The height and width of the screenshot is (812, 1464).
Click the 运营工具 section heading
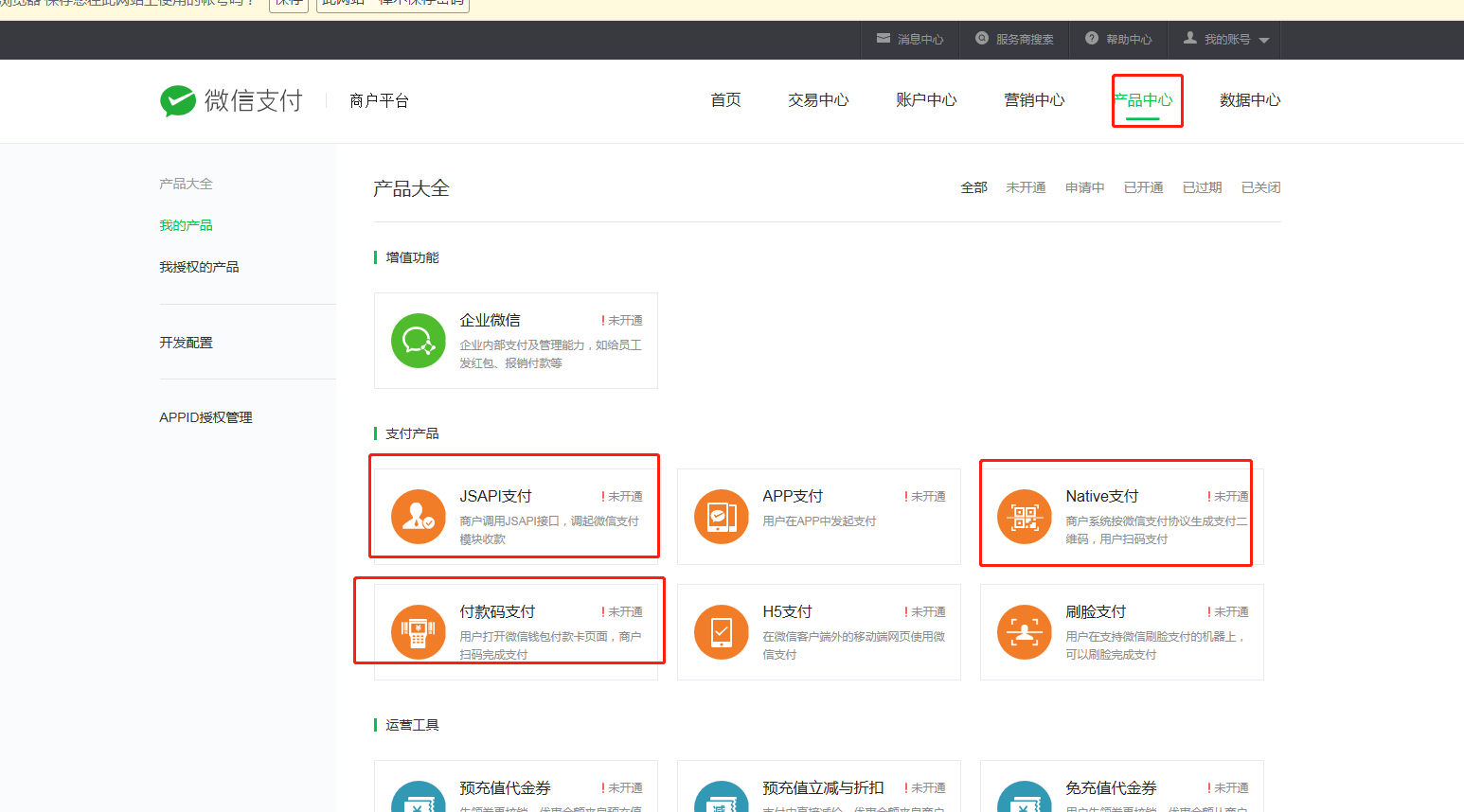tap(413, 725)
